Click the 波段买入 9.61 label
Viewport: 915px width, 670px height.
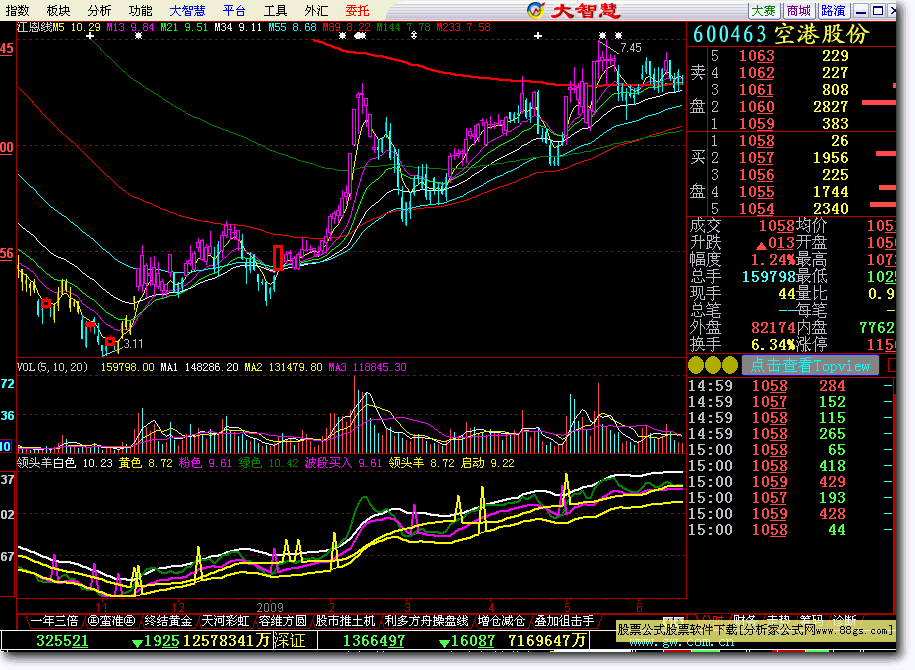tap(343, 463)
